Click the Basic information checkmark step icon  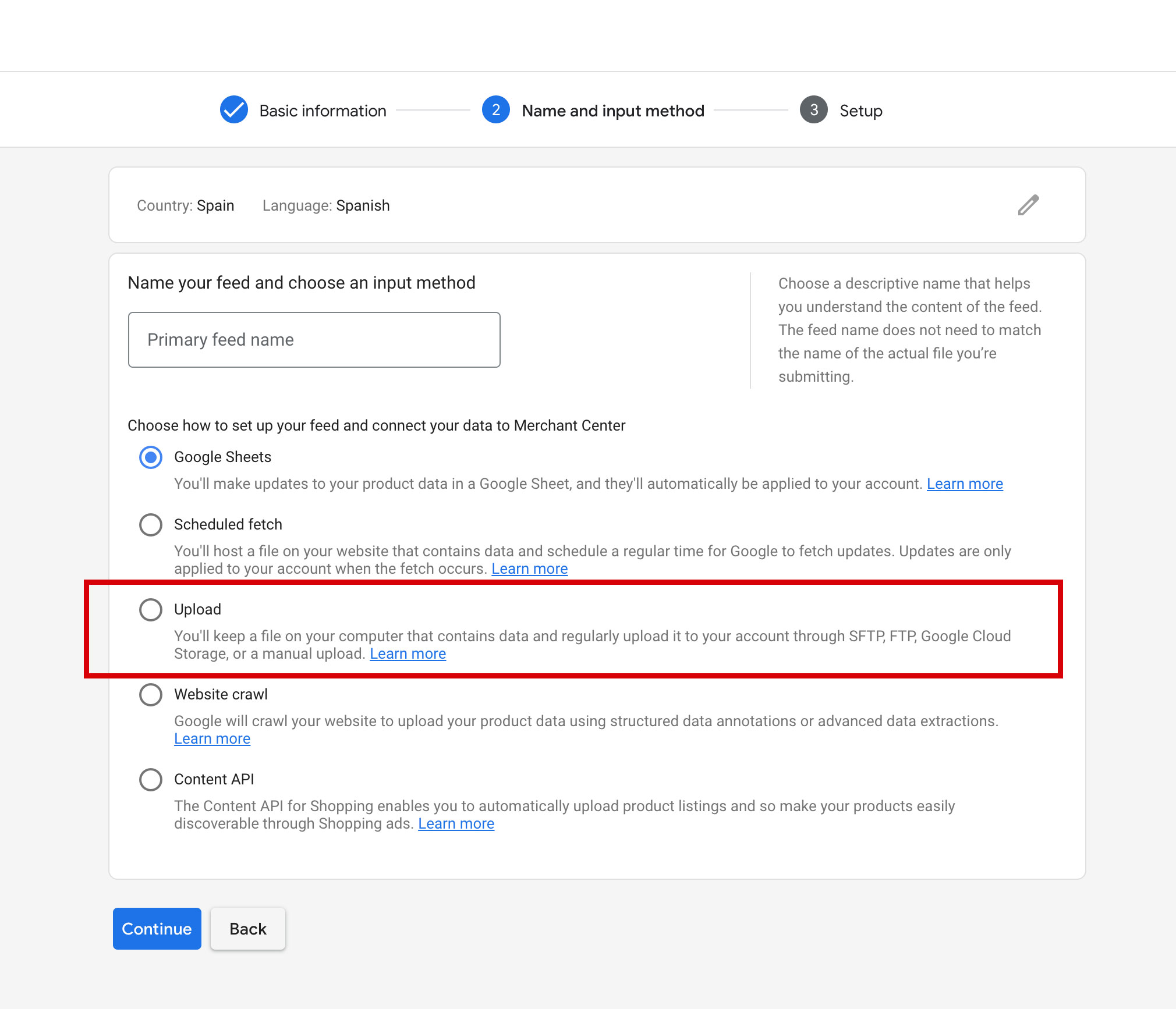(x=233, y=110)
